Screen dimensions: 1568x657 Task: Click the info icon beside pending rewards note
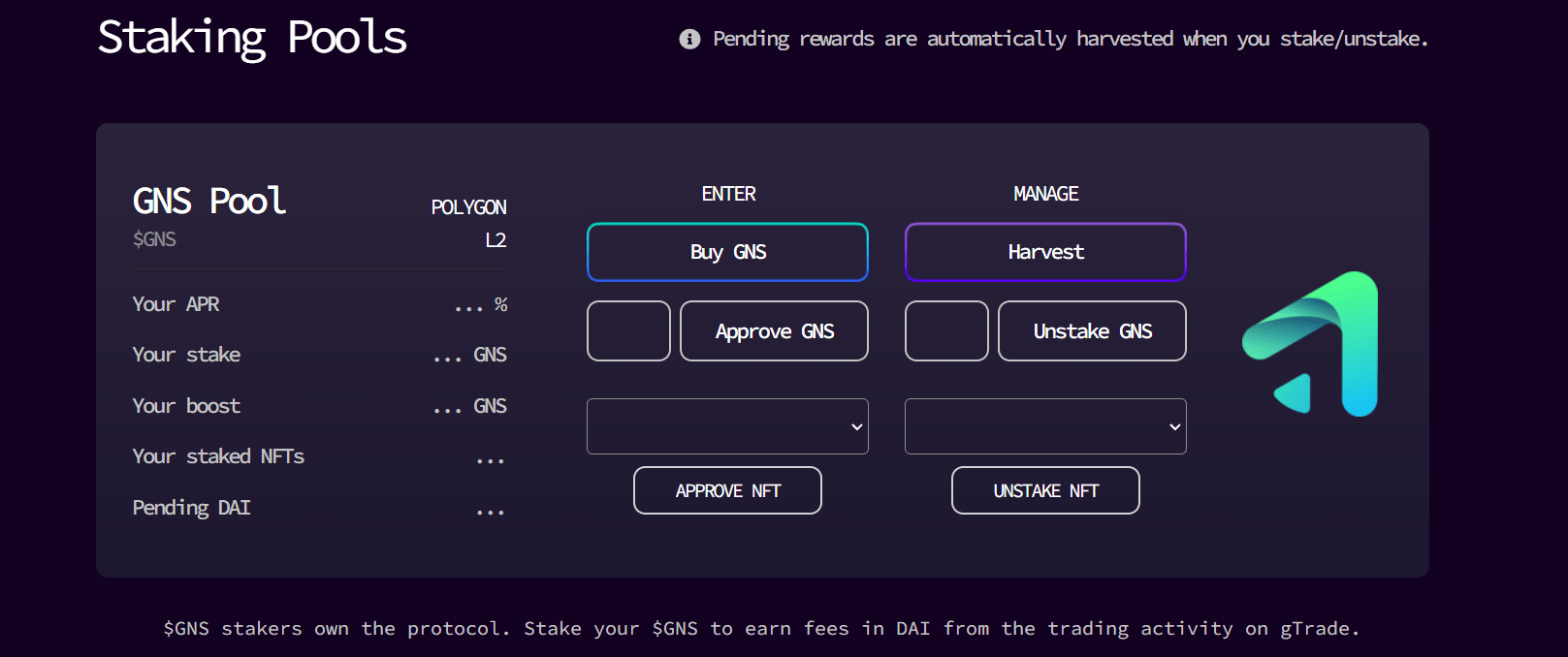689,39
